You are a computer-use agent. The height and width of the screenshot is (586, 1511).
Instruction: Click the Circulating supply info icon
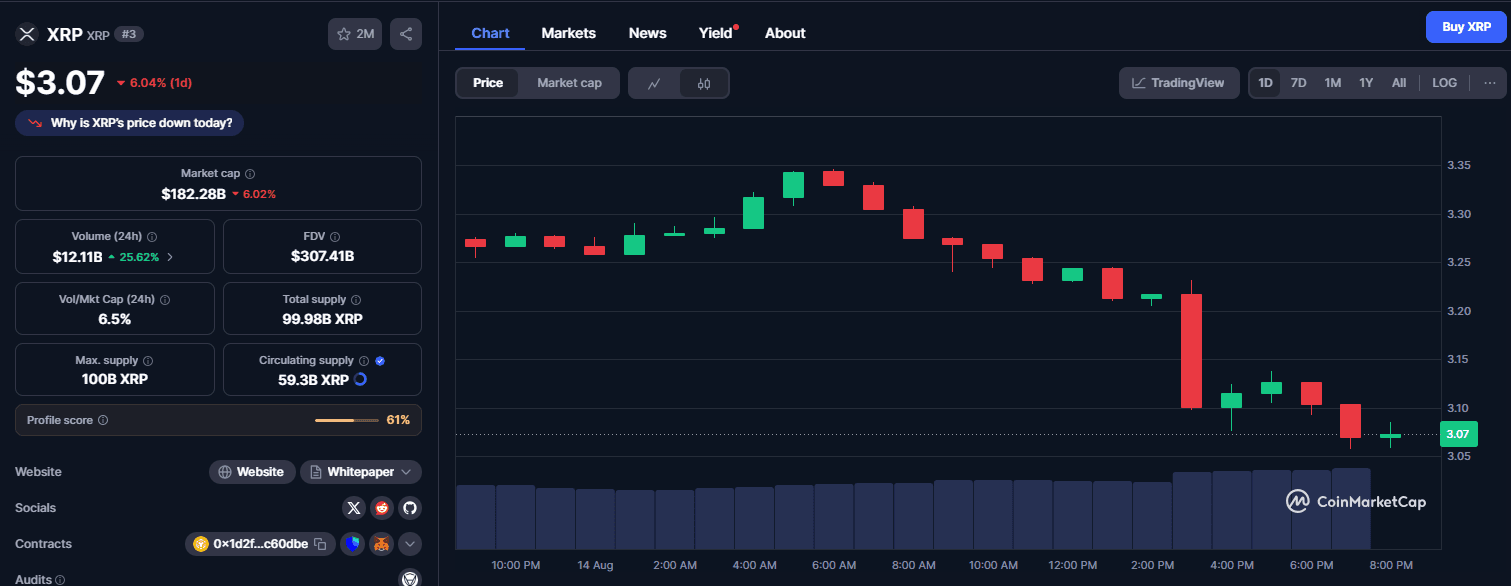364,361
